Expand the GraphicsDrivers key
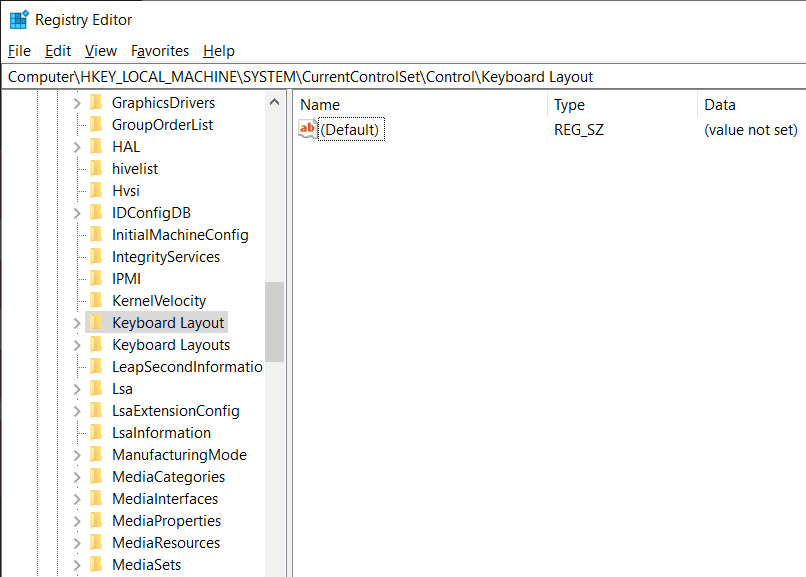 (77, 103)
